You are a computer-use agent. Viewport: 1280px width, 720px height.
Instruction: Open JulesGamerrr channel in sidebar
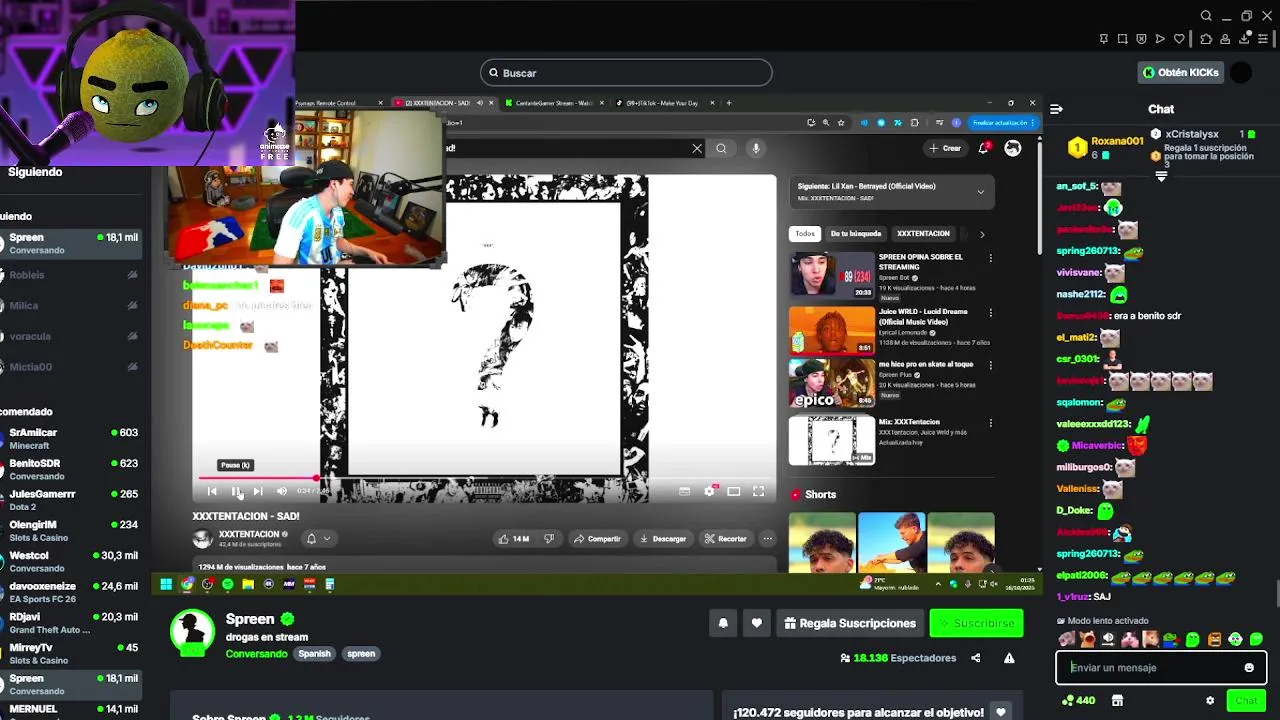click(x=70, y=500)
